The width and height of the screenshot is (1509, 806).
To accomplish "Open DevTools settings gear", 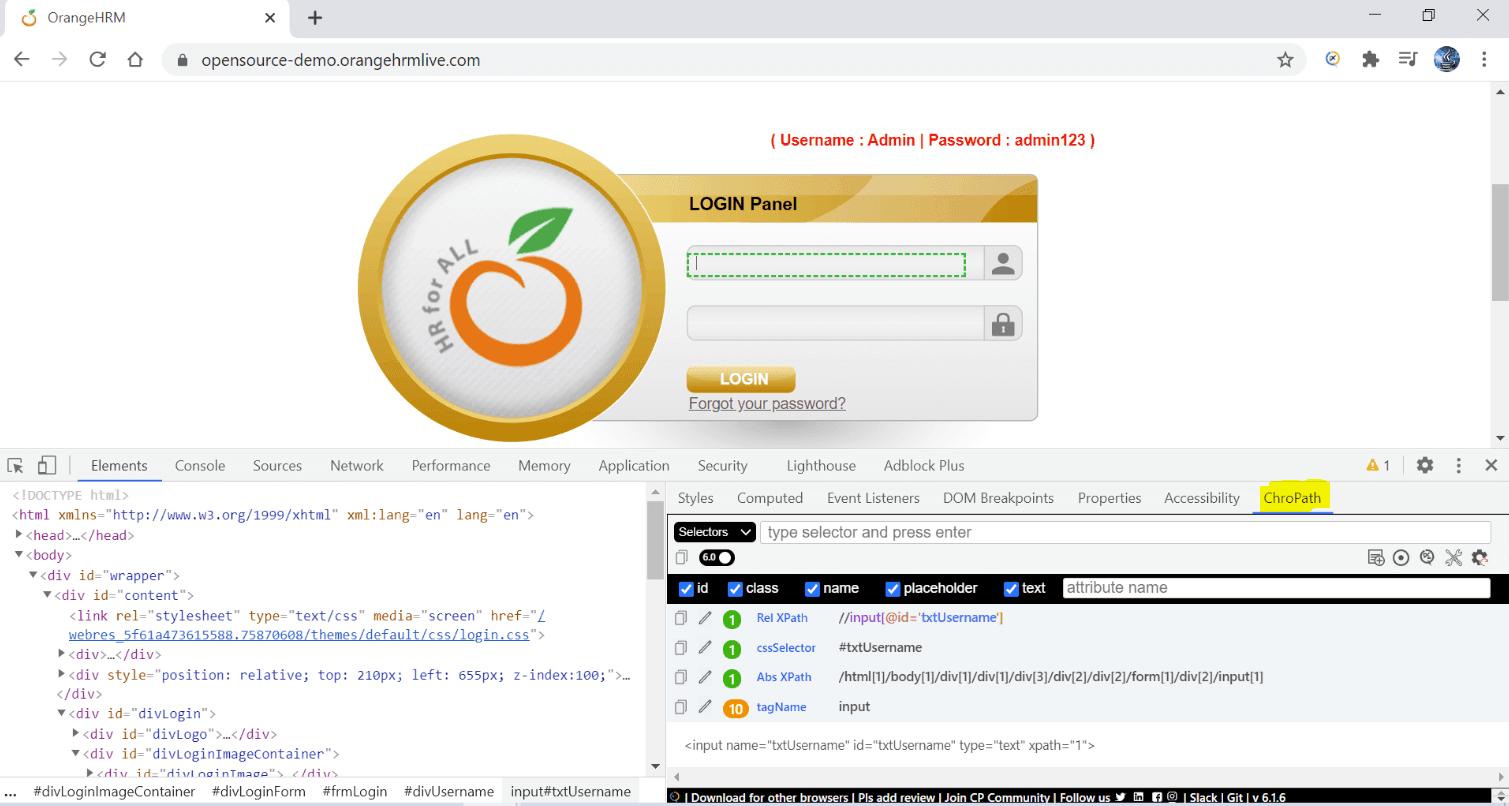I will coord(1424,465).
